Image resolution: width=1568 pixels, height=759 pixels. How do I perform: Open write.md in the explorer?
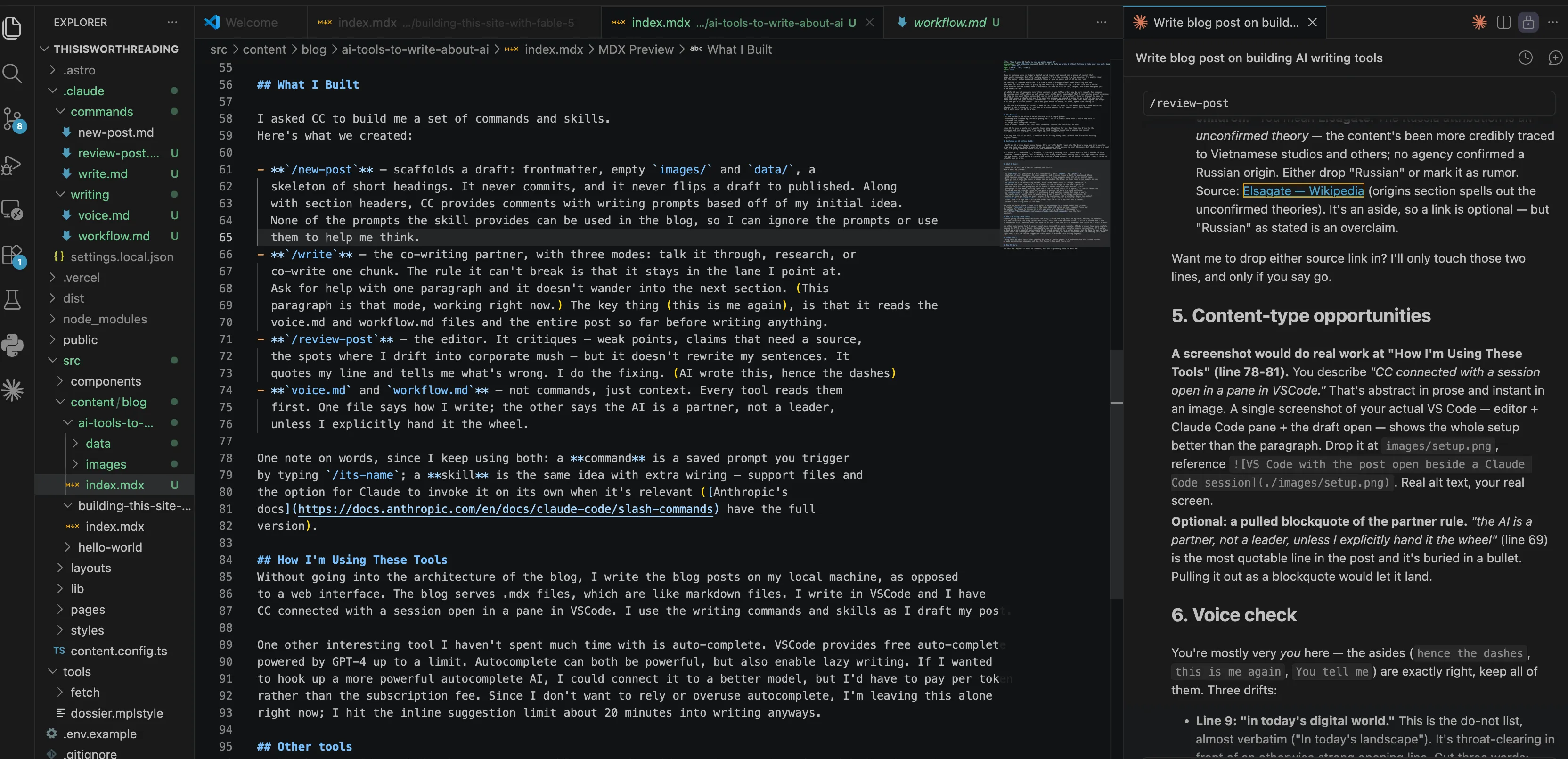[114, 173]
